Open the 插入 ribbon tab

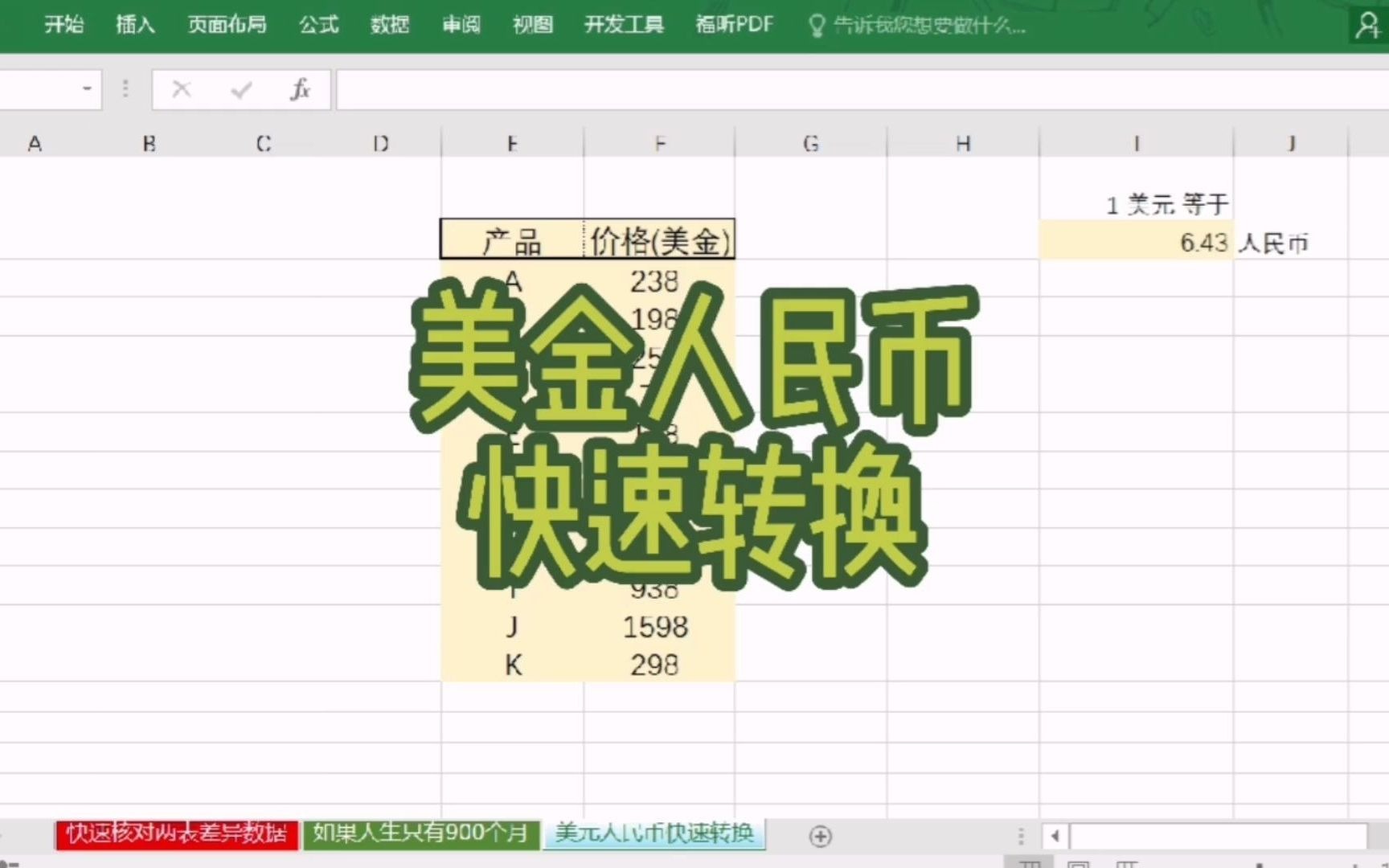pyautogui.click(x=135, y=25)
